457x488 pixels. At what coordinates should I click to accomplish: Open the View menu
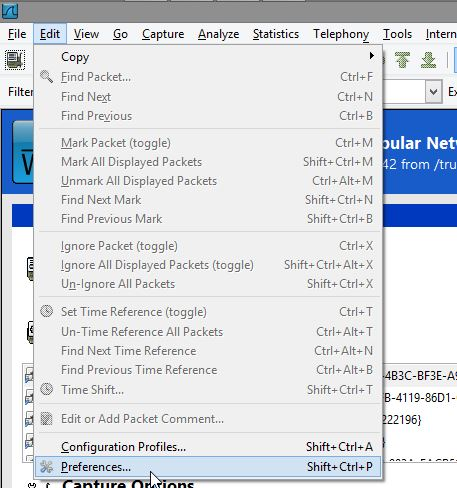(x=86, y=34)
